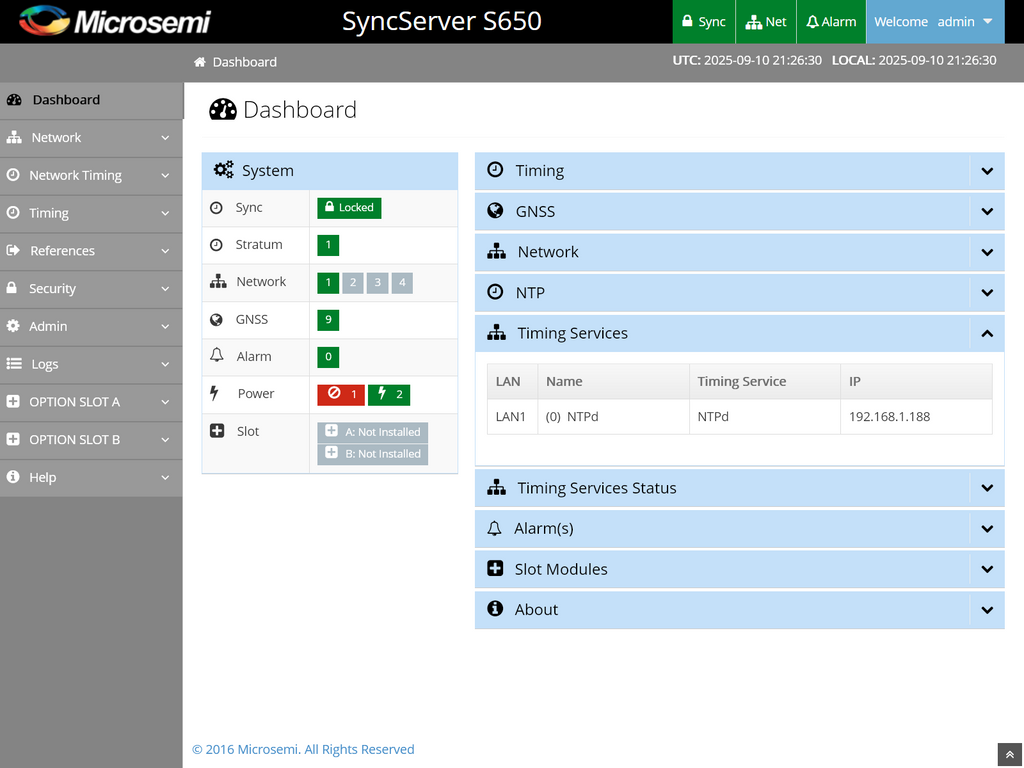Click the Network sidebar sitemap icon

click(14, 138)
